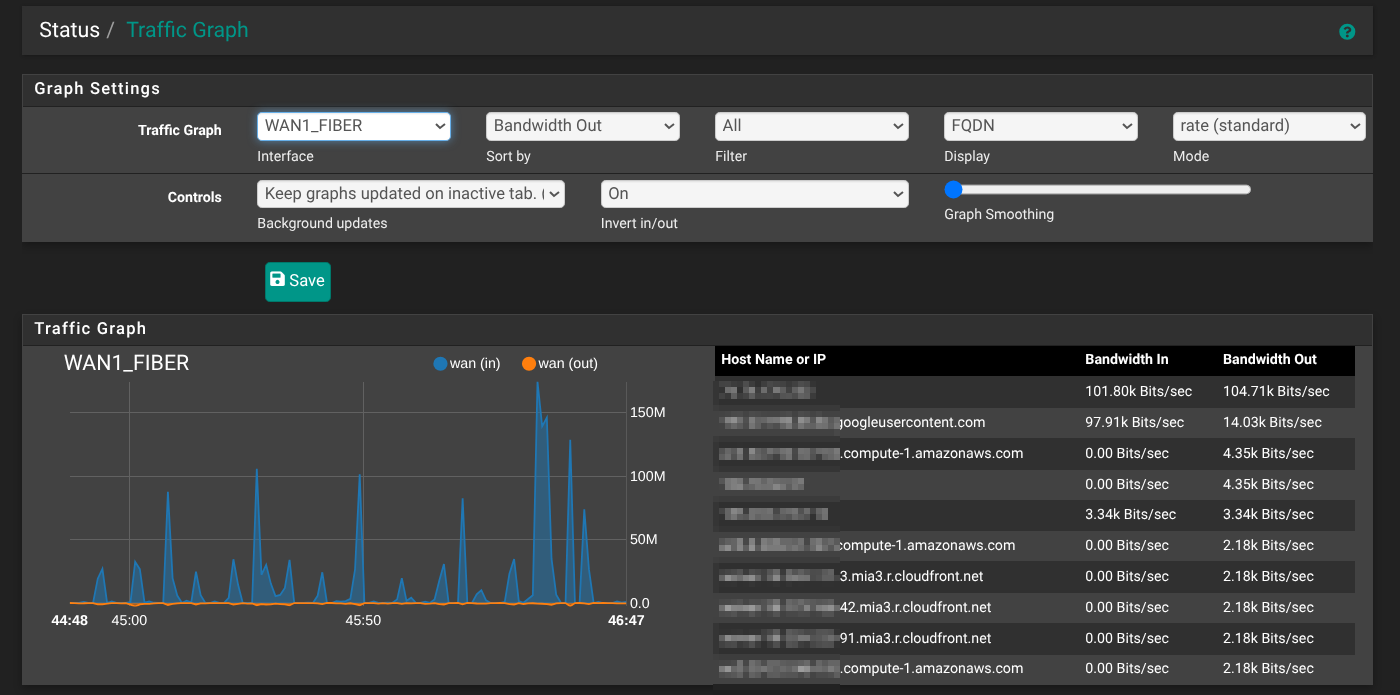The image size is (1400, 695).
Task: Click the Host Name or IP column header
Action: pos(773,359)
